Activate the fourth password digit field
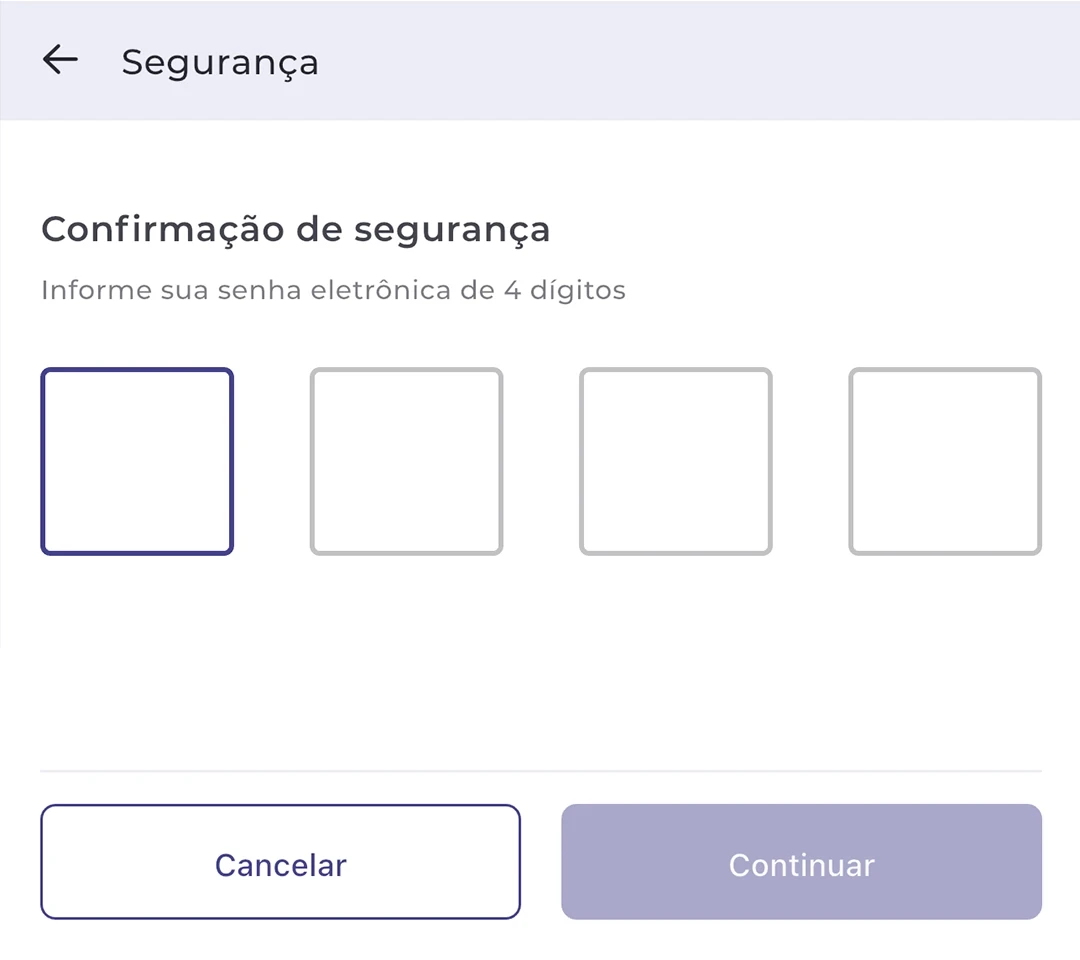The width and height of the screenshot is (1080, 960). pos(945,461)
